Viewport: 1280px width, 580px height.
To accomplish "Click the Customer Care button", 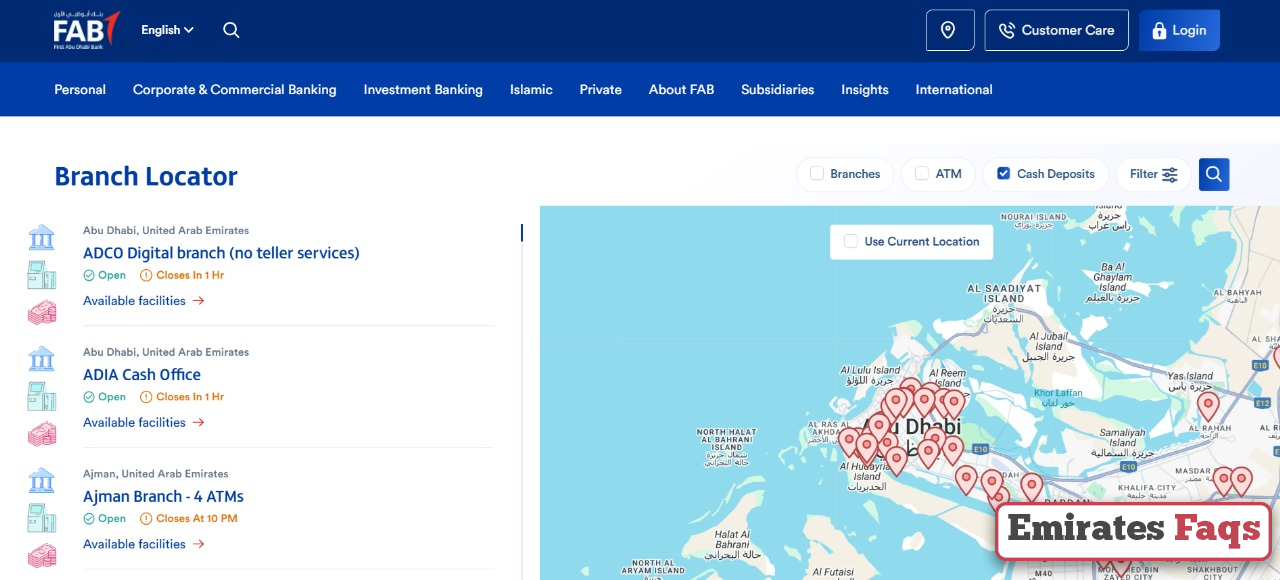I will [x=1056, y=30].
